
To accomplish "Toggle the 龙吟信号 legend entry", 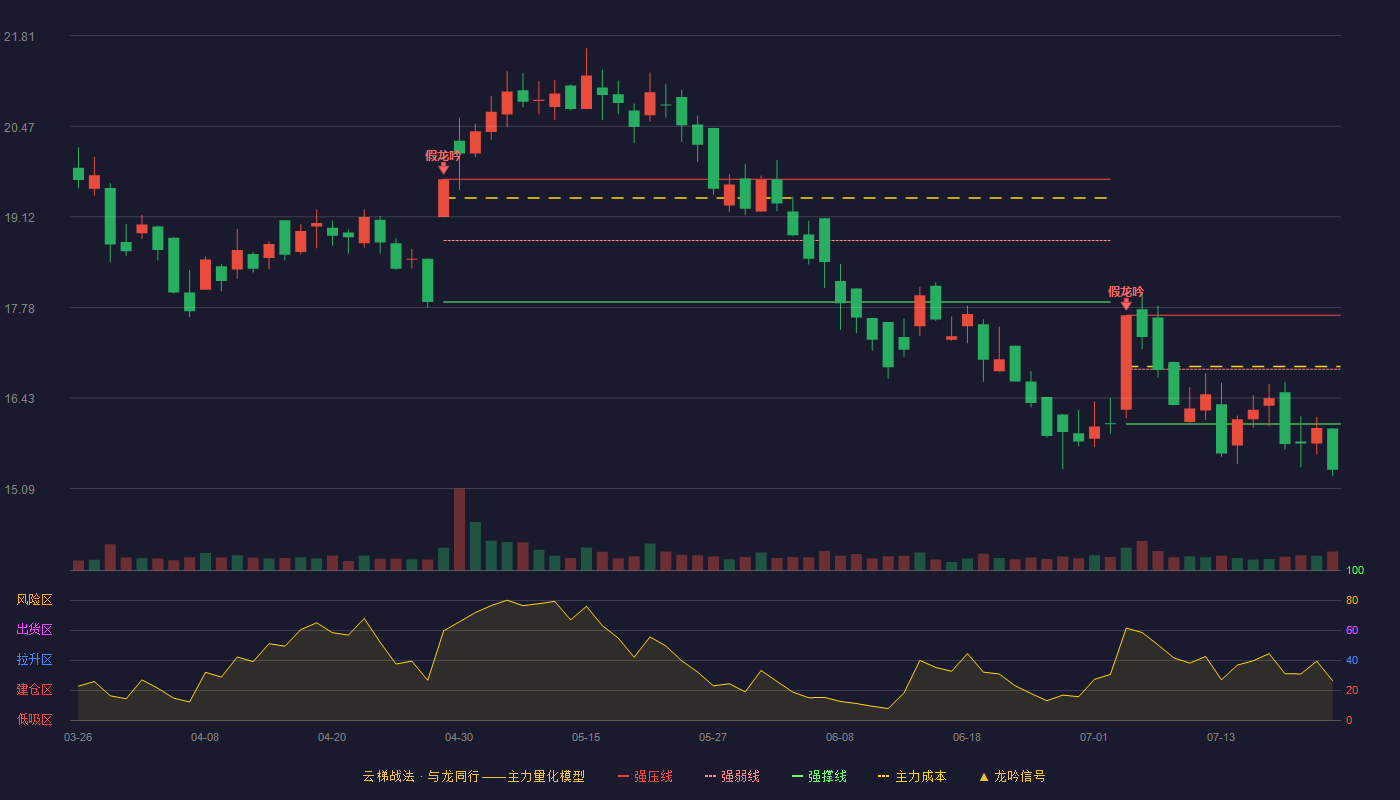I will (x=1012, y=776).
